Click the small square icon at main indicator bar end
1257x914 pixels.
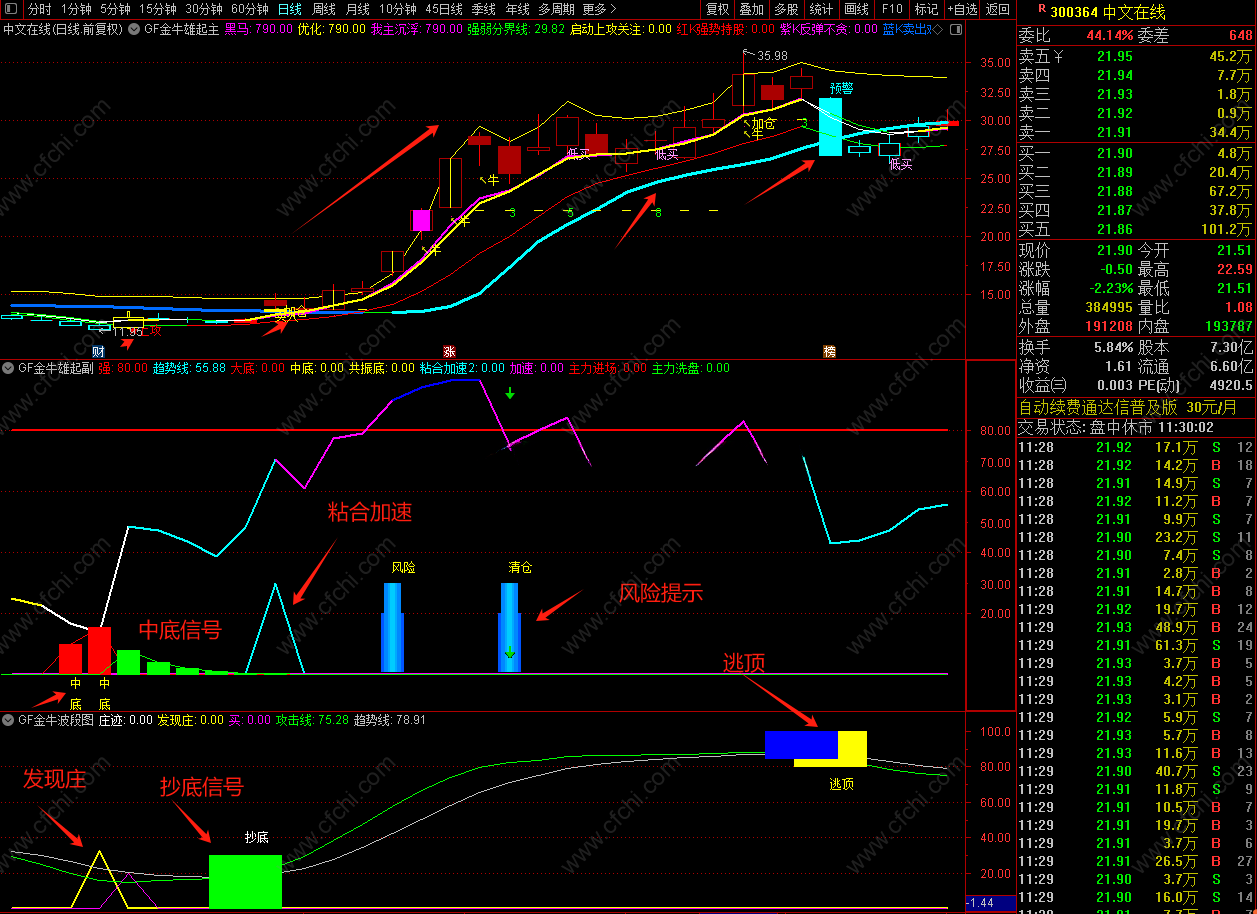point(956,29)
